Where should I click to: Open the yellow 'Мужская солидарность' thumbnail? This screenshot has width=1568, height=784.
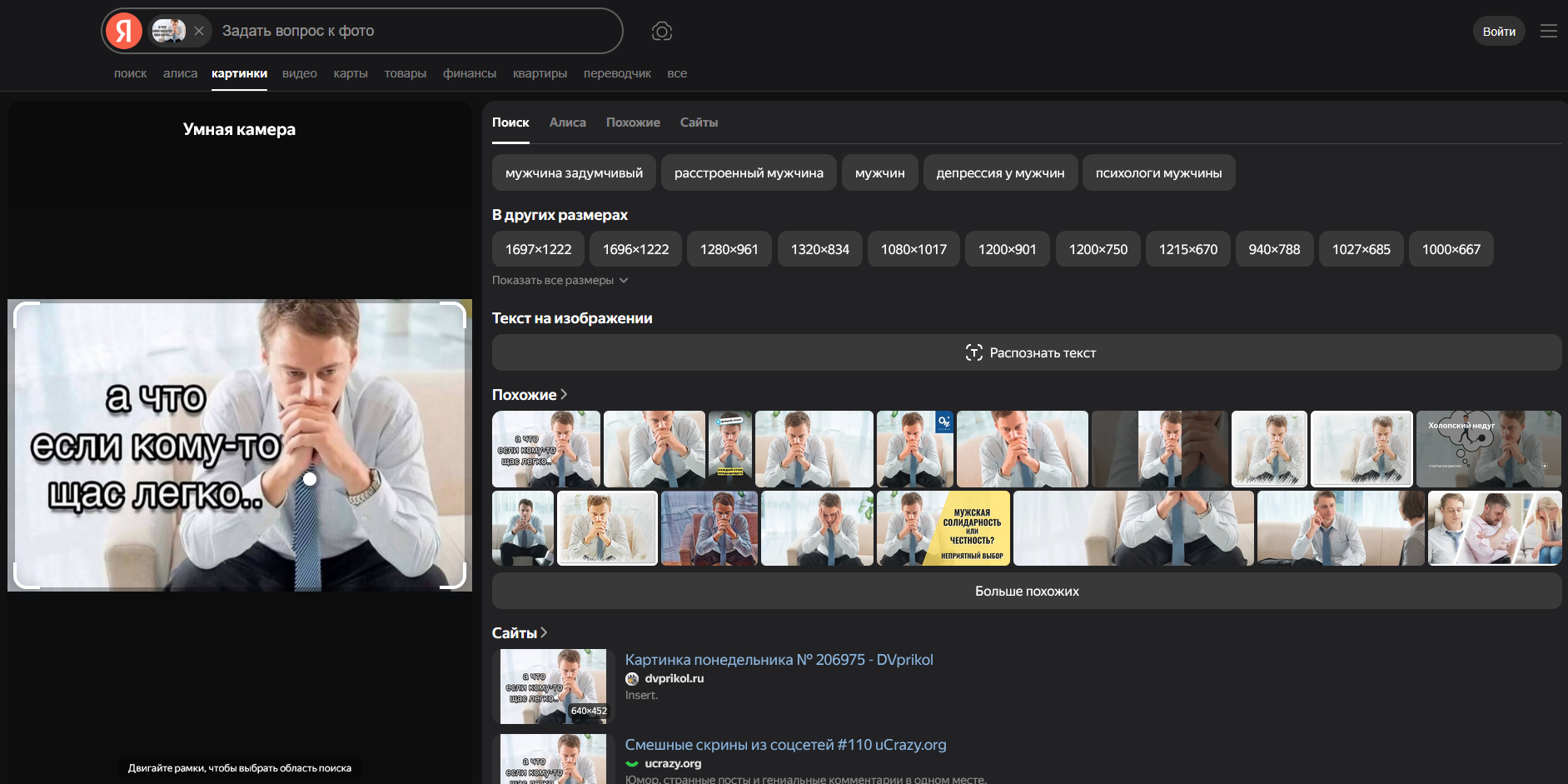(943, 528)
